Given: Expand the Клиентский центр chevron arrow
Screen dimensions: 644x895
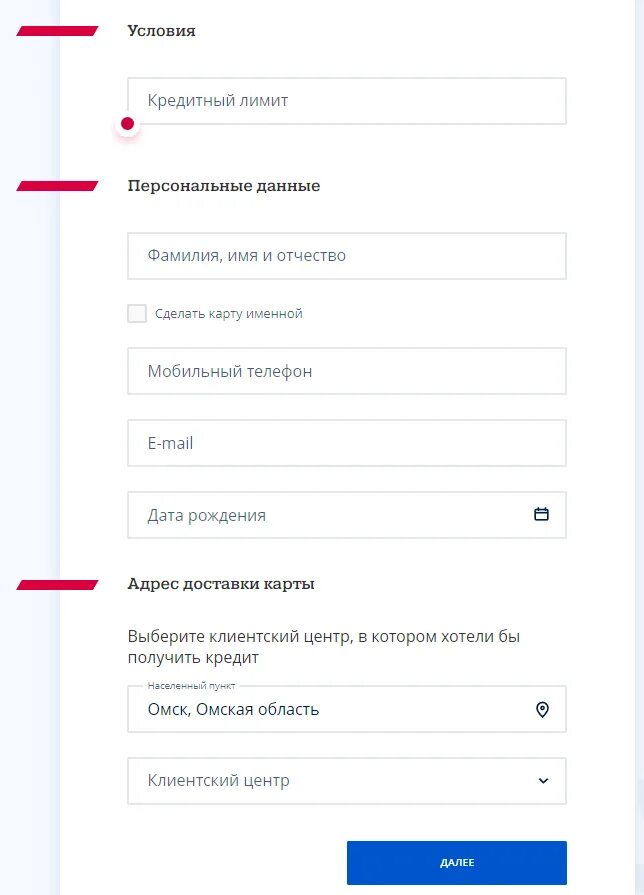Looking at the screenshot, I should pyautogui.click(x=543, y=781).
